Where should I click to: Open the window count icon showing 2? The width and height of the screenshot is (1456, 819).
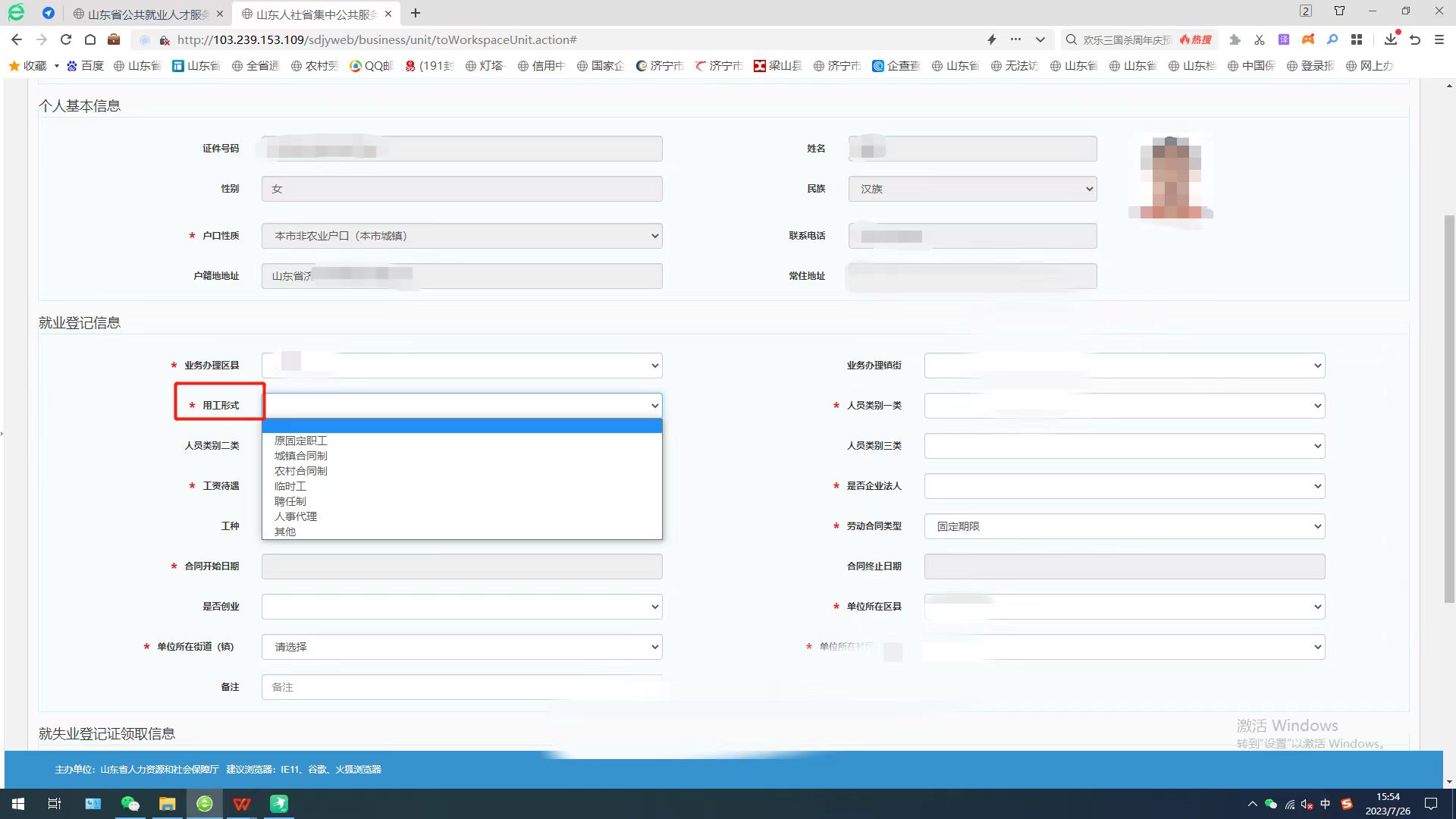[1306, 11]
